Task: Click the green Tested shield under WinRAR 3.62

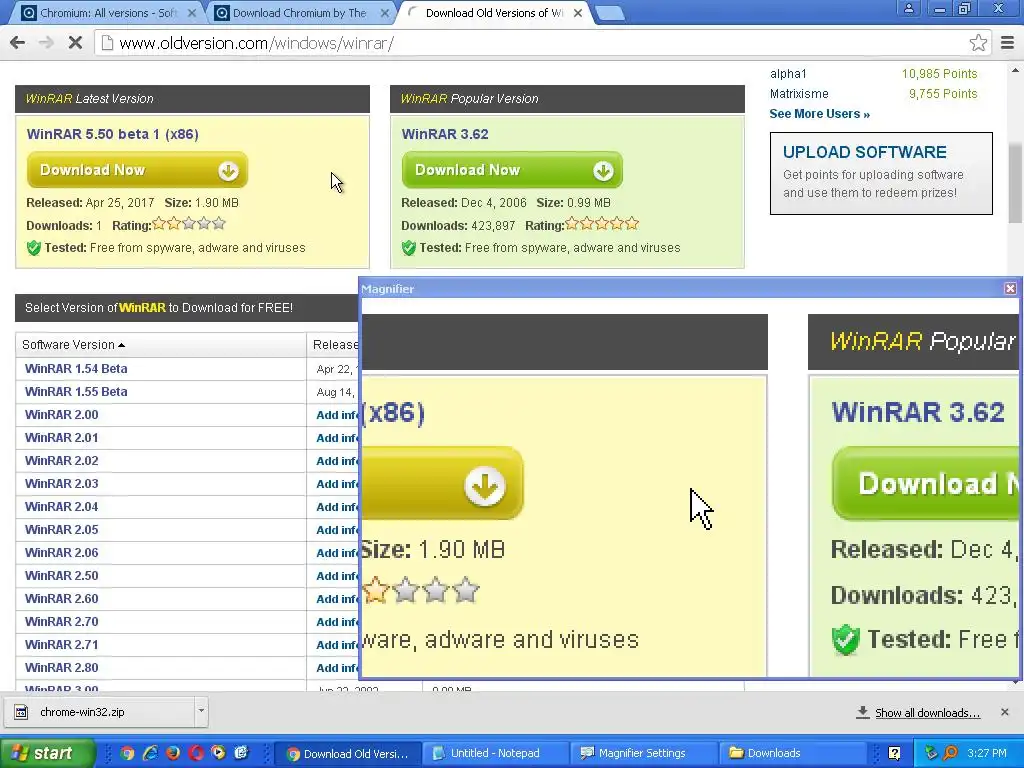Action: pos(409,248)
